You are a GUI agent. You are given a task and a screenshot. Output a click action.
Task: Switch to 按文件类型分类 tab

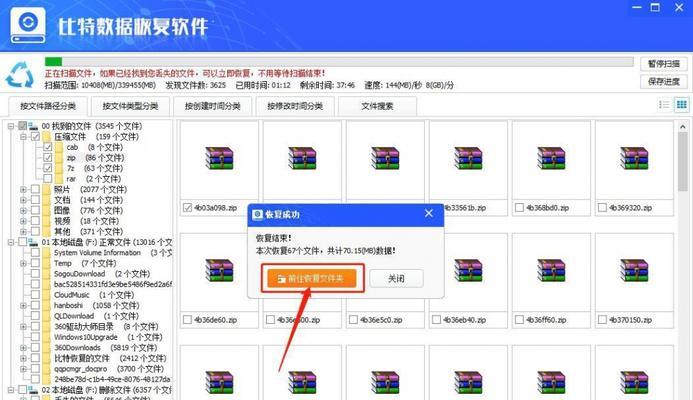pyautogui.click(x=130, y=106)
